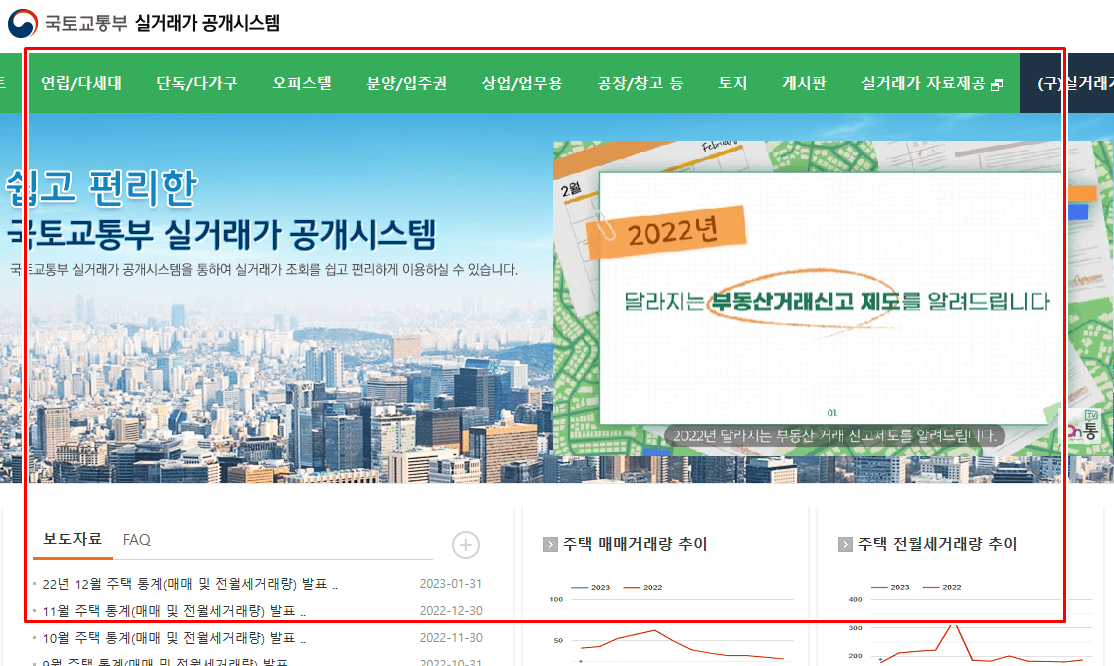This screenshot has height=666, width=1114.
Task: Open the 10월 주택 통계 발표 article
Action: 174,638
